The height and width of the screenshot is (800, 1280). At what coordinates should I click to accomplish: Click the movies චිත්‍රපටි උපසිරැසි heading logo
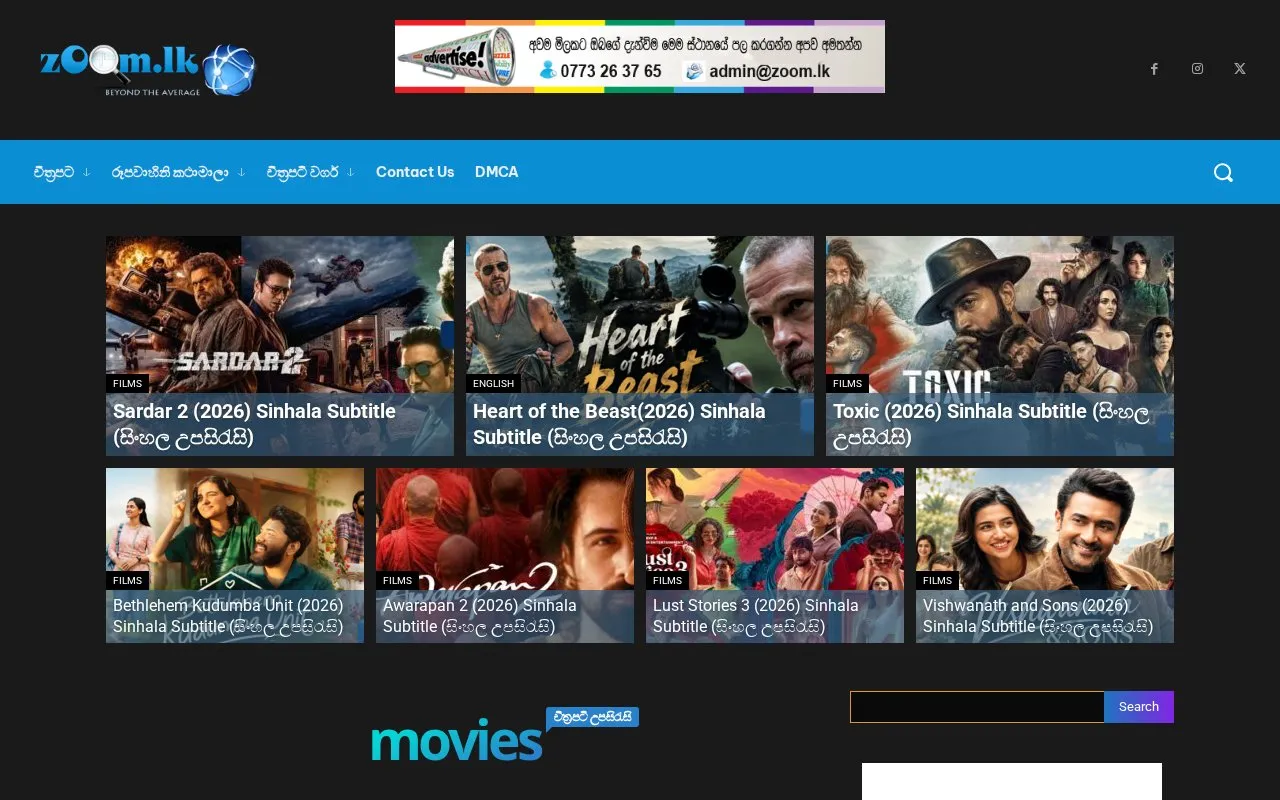click(505, 735)
